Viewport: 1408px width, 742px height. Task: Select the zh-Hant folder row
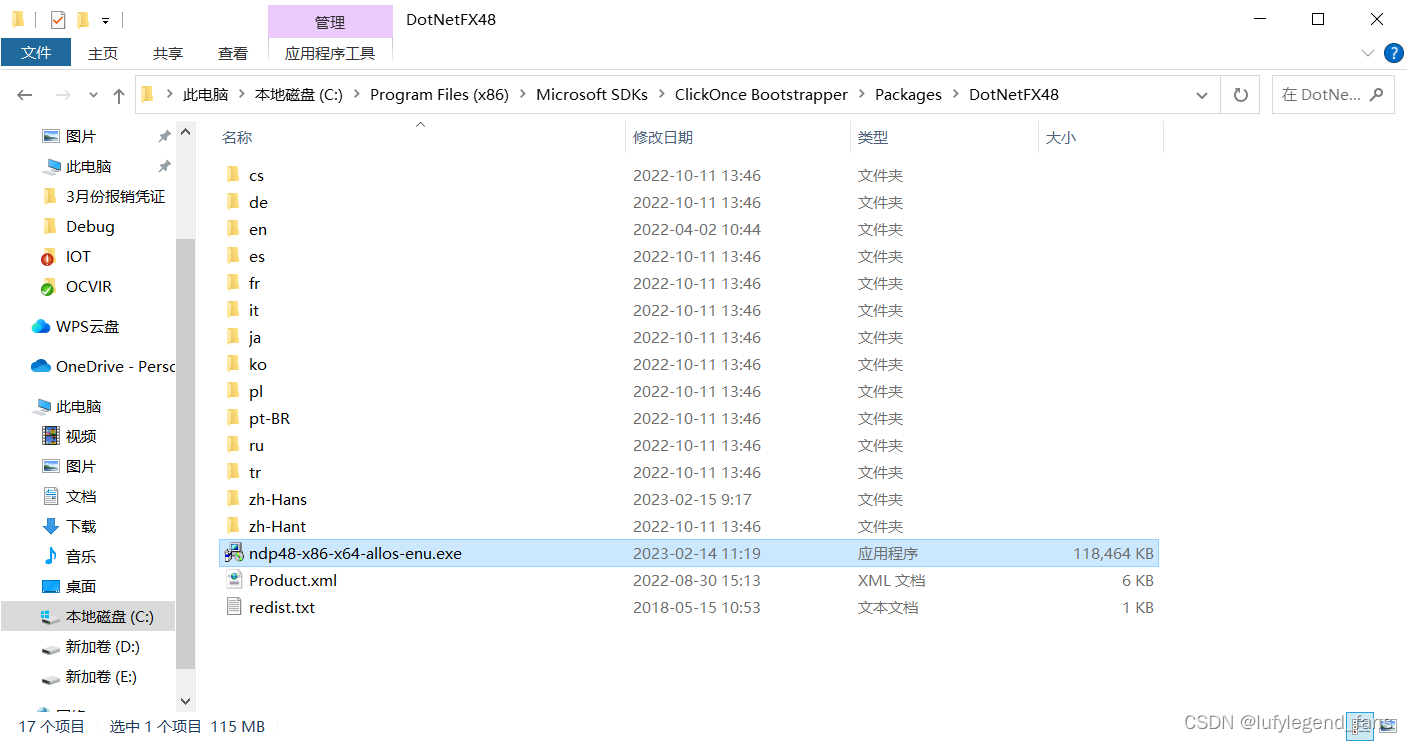coord(689,526)
